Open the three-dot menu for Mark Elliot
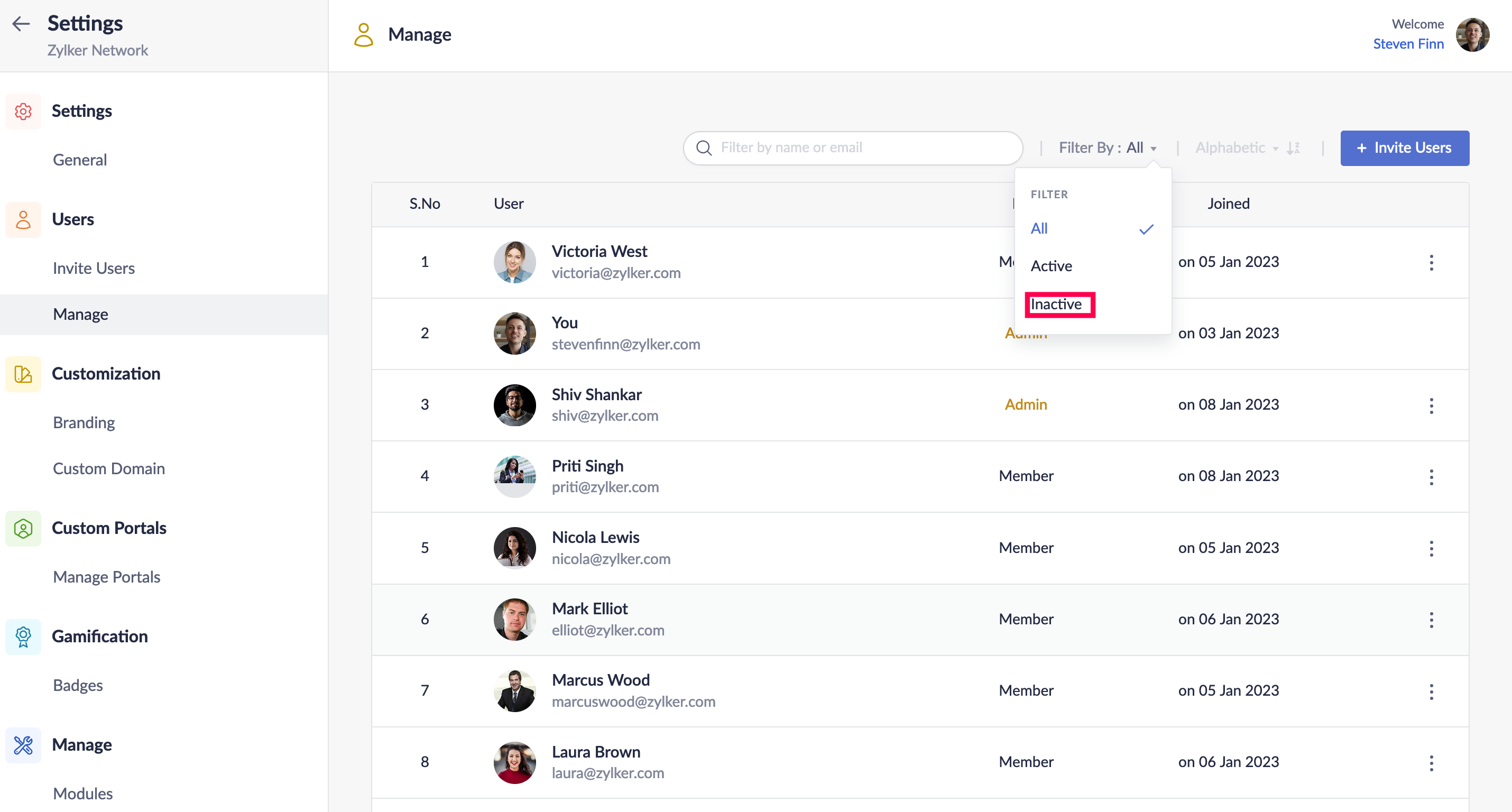Image resolution: width=1512 pixels, height=812 pixels. pos(1431,620)
